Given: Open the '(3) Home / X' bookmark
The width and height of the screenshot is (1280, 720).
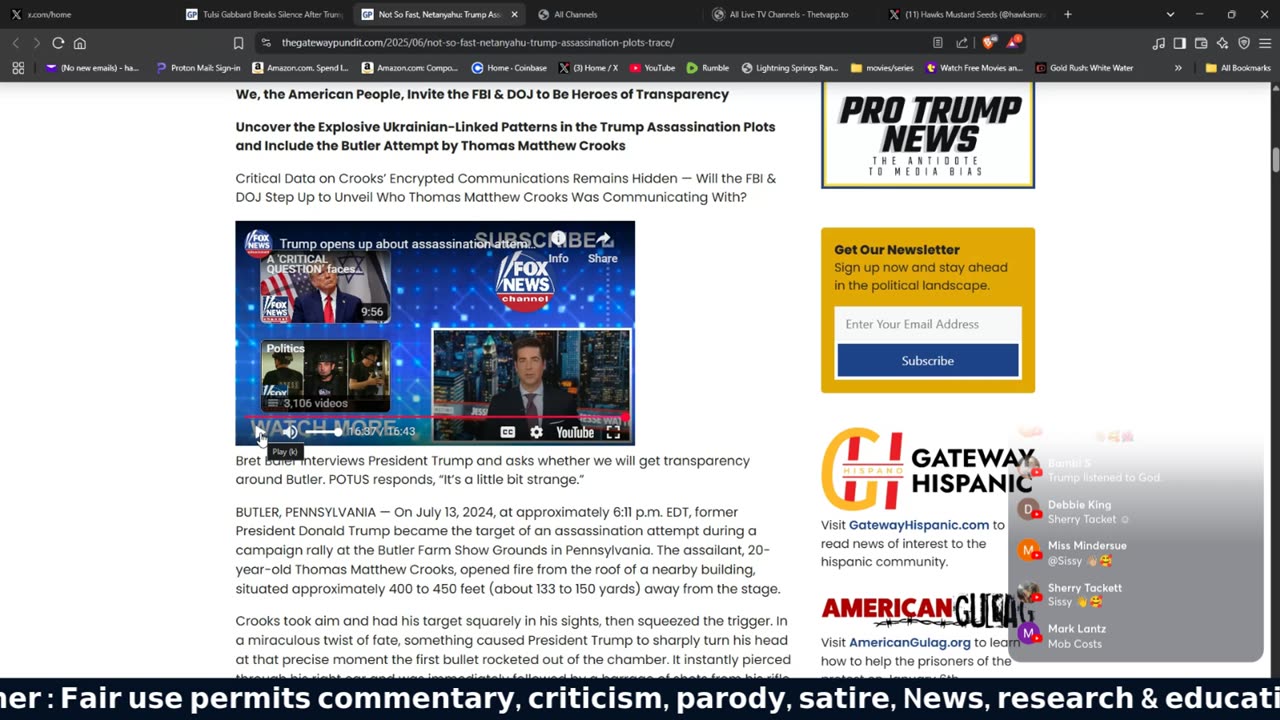Looking at the screenshot, I should pos(588,68).
